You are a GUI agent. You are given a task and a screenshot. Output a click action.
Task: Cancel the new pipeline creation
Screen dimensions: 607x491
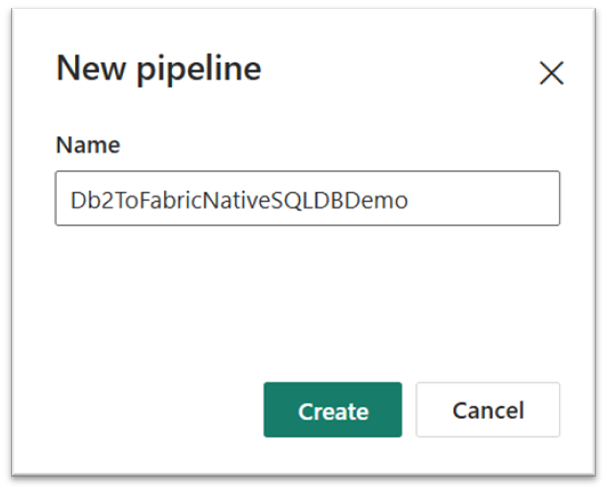pyautogui.click(x=487, y=410)
